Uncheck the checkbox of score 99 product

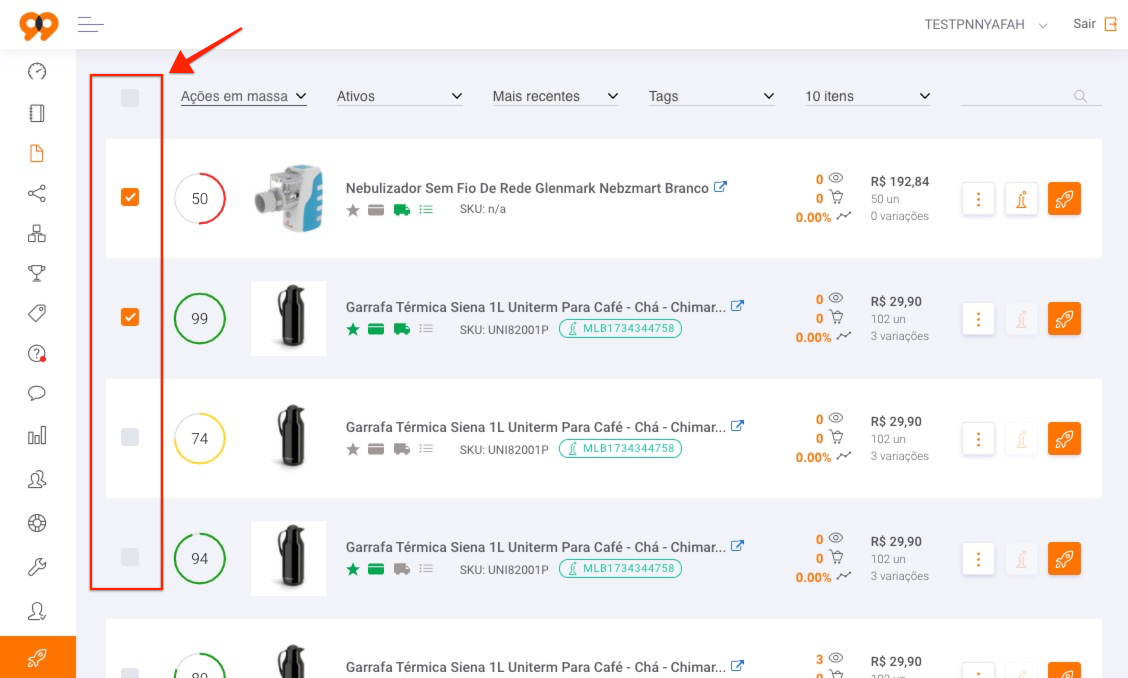tap(129, 317)
